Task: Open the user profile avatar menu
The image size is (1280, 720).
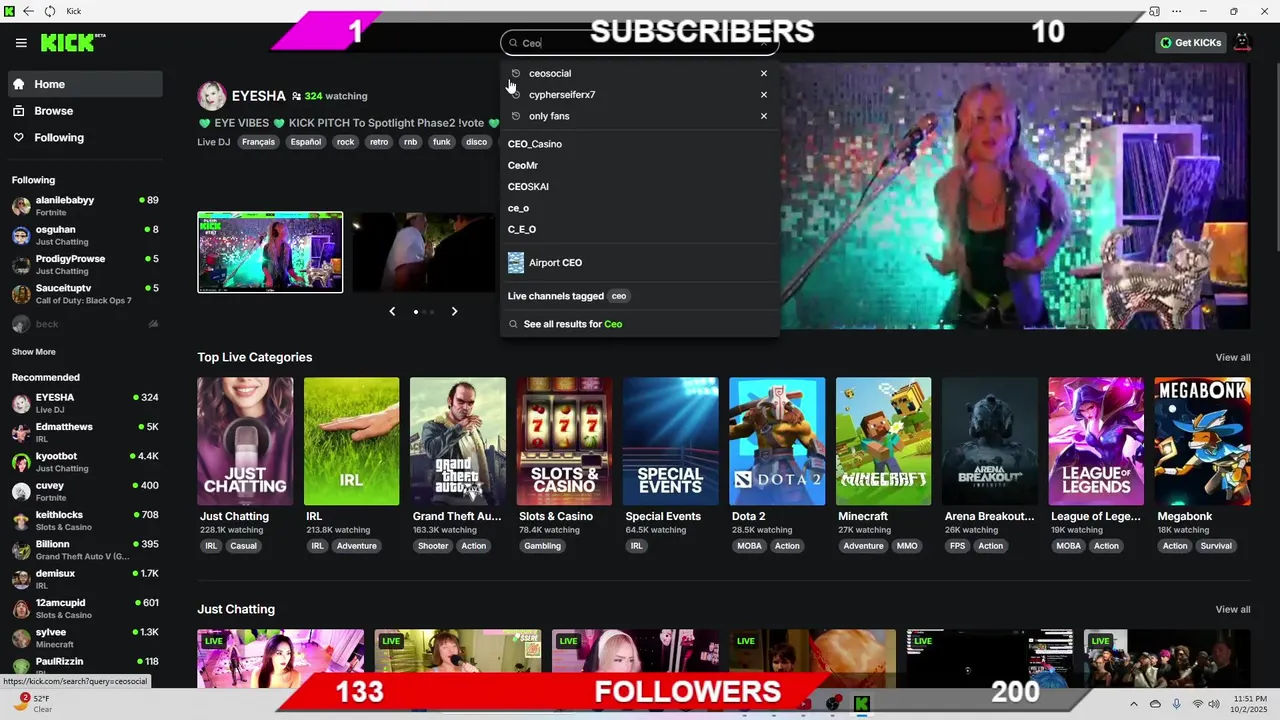Action: tap(1242, 42)
